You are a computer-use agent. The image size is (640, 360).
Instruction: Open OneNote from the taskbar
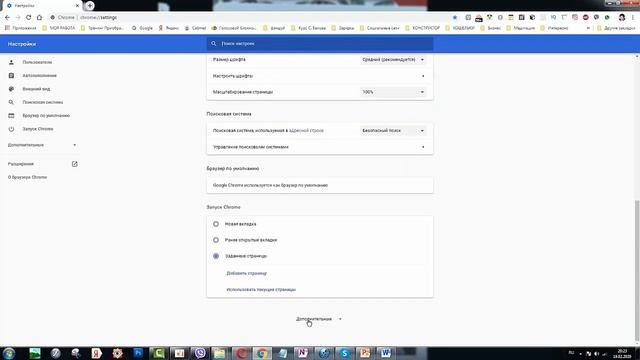point(303,353)
